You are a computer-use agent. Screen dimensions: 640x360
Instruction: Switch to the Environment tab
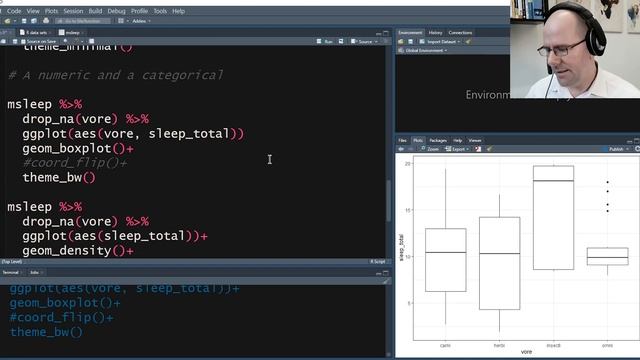(410, 33)
